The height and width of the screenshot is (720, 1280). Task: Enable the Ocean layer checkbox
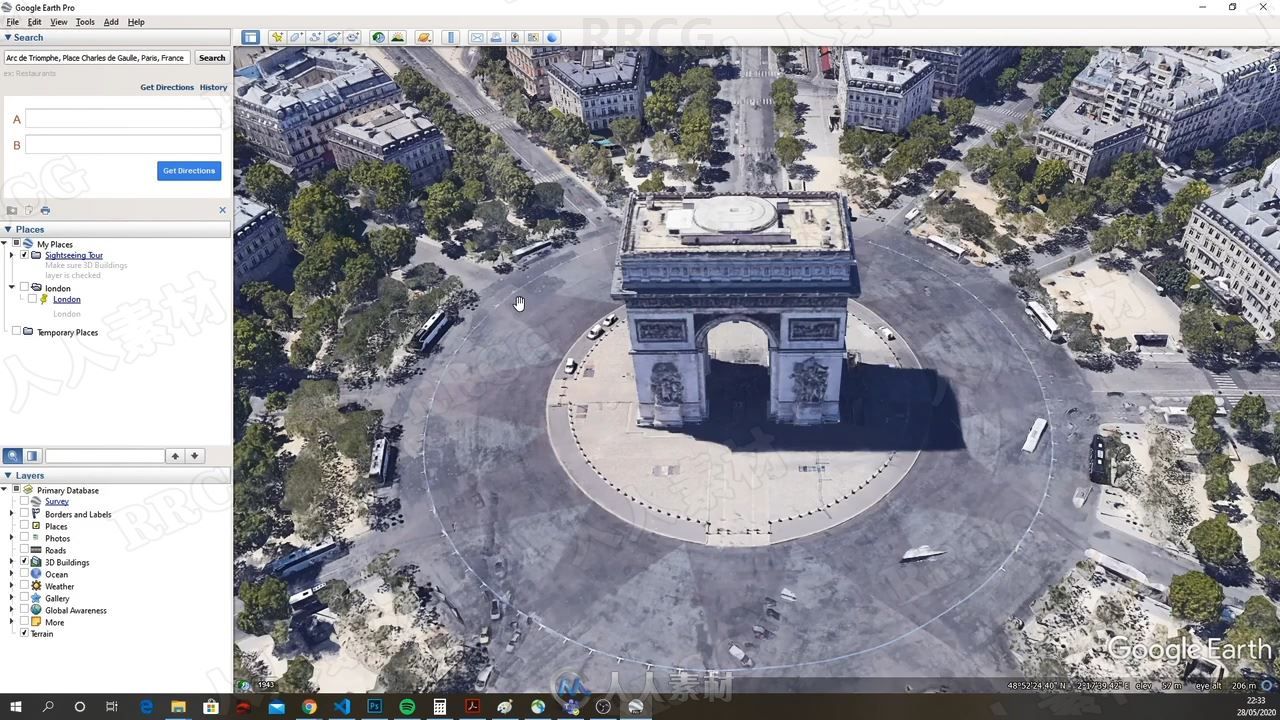(x=24, y=574)
